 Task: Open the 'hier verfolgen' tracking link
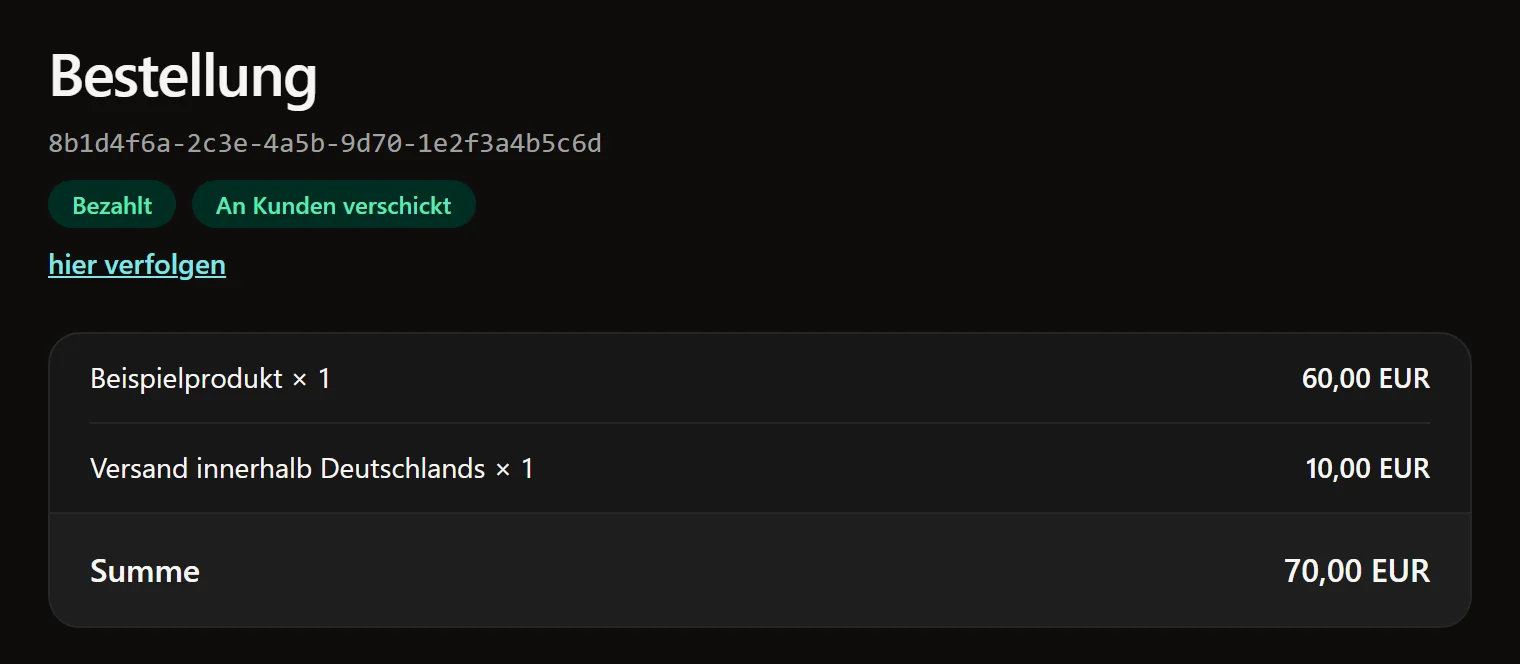click(x=137, y=264)
